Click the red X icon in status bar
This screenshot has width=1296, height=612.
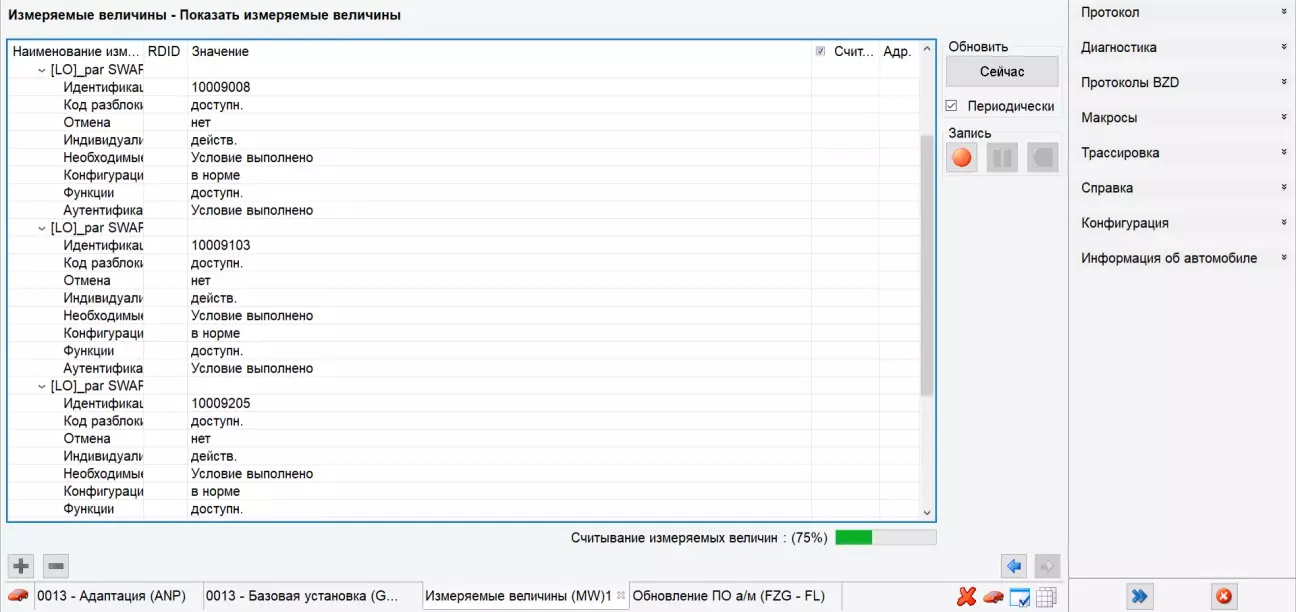966,597
